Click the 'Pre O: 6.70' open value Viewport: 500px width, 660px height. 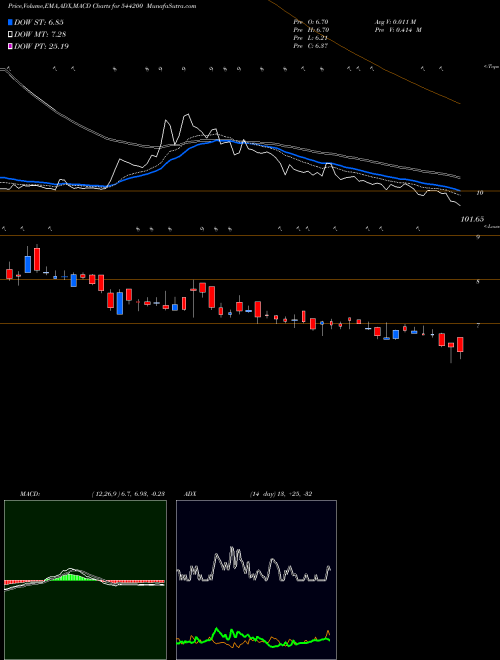point(311,21)
